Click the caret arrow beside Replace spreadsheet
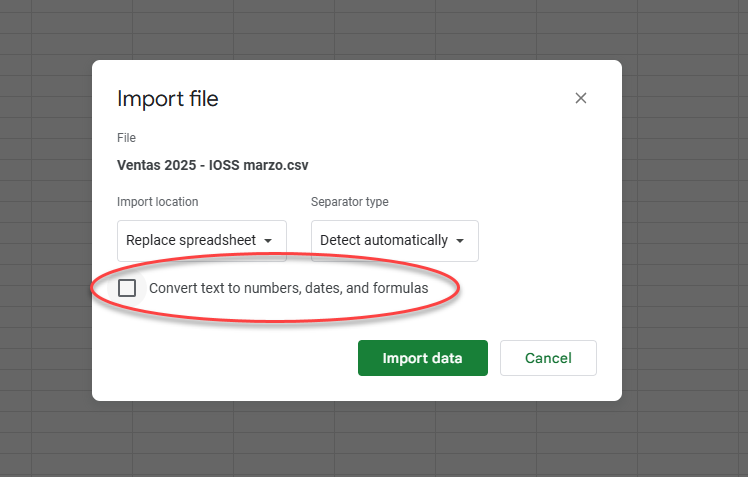The height and width of the screenshot is (477, 748). (268, 241)
